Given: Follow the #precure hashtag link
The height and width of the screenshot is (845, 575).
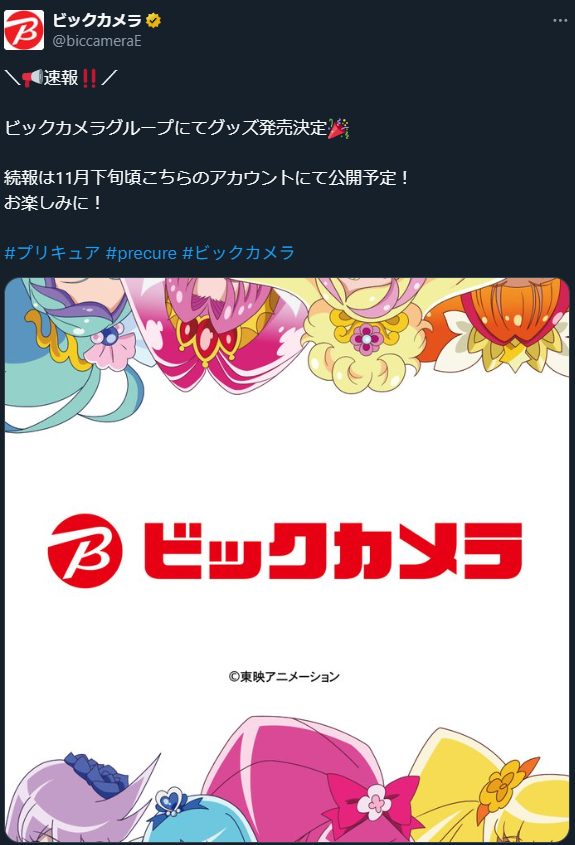Looking at the screenshot, I should (x=141, y=253).
